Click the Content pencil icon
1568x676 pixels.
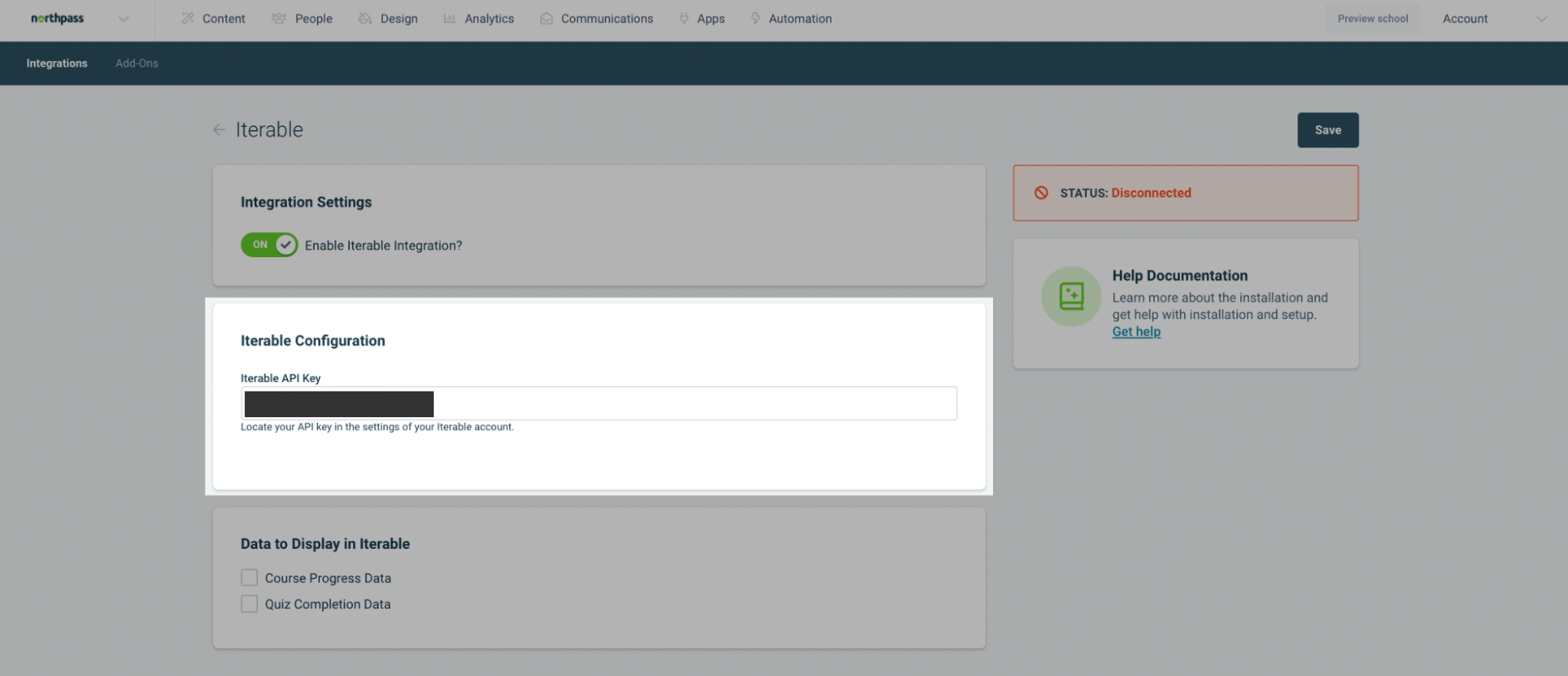click(x=187, y=18)
